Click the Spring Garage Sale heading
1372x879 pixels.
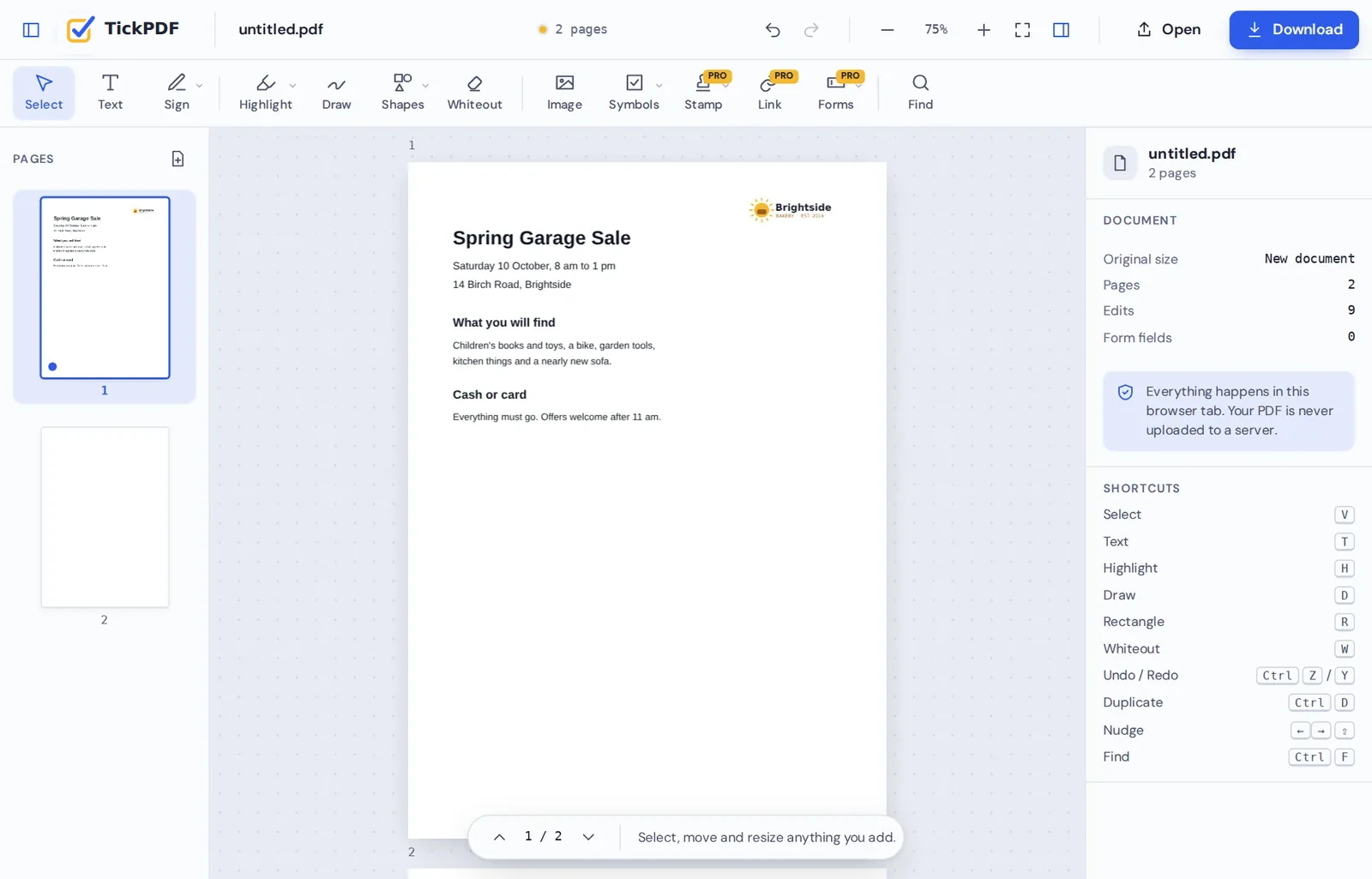541,238
